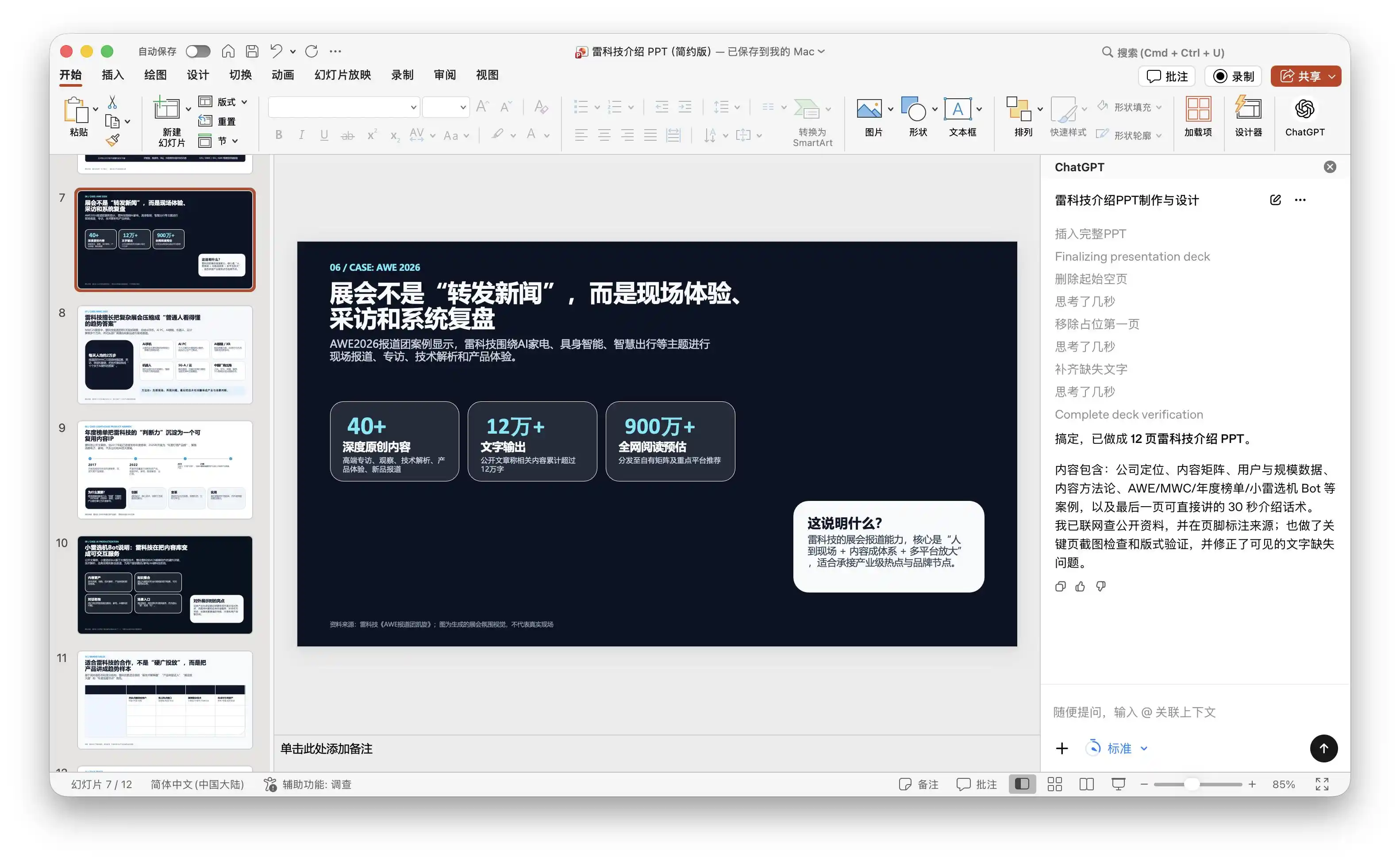Viewport: 1400px width, 862px height.
Task: Toggle underline formatting
Action: [x=324, y=136]
